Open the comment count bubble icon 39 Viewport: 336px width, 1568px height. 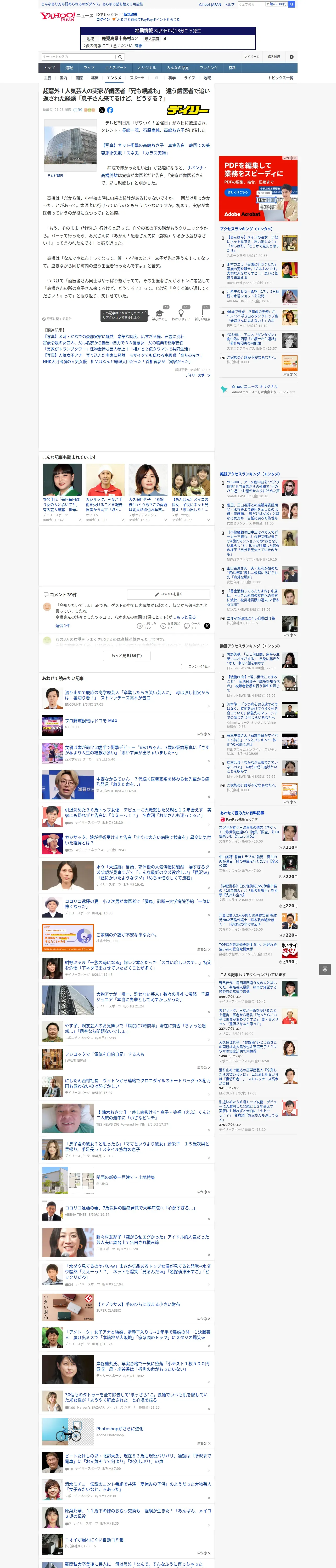pos(78,110)
